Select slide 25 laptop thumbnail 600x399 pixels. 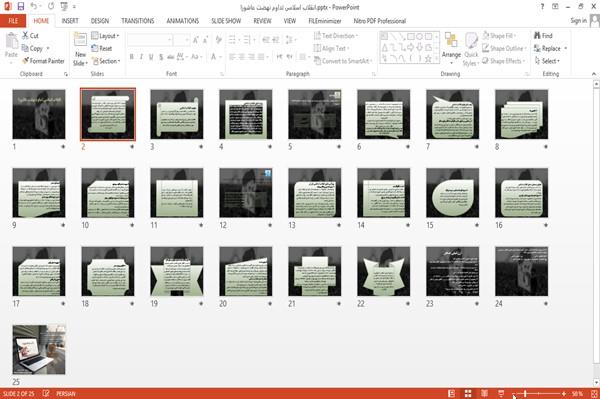click(39, 349)
